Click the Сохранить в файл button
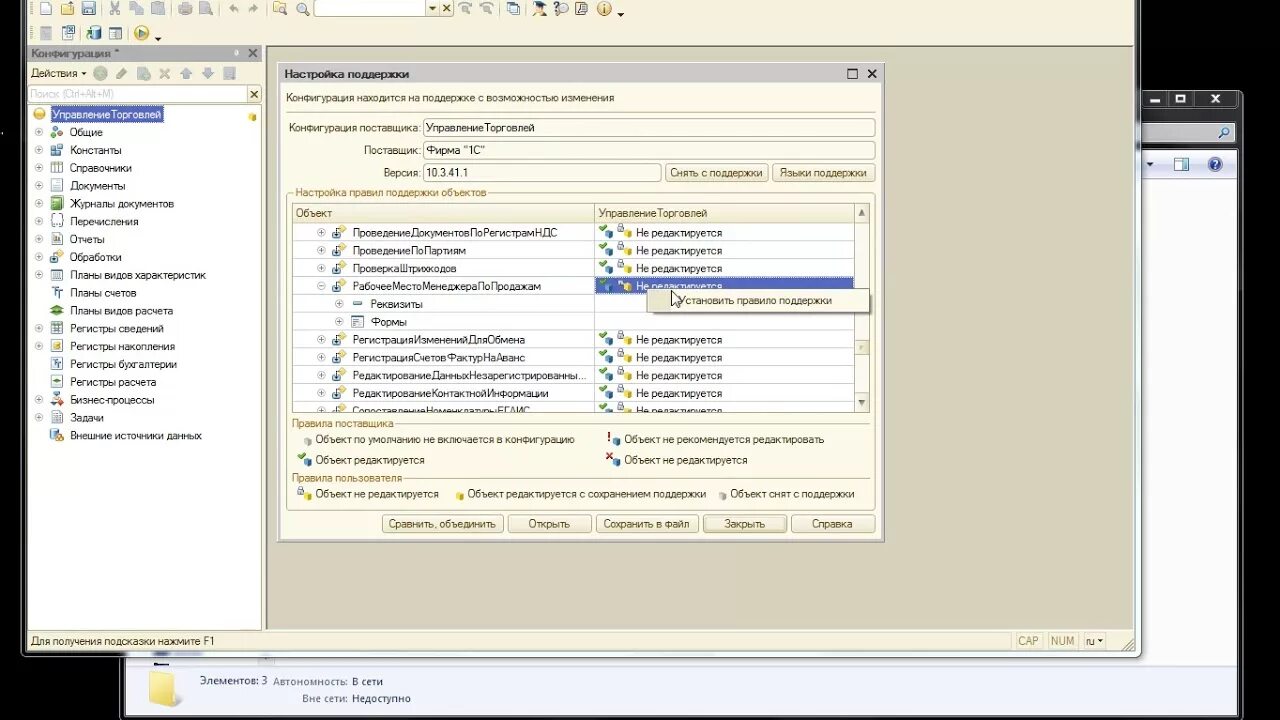1280x720 pixels. (x=646, y=523)
